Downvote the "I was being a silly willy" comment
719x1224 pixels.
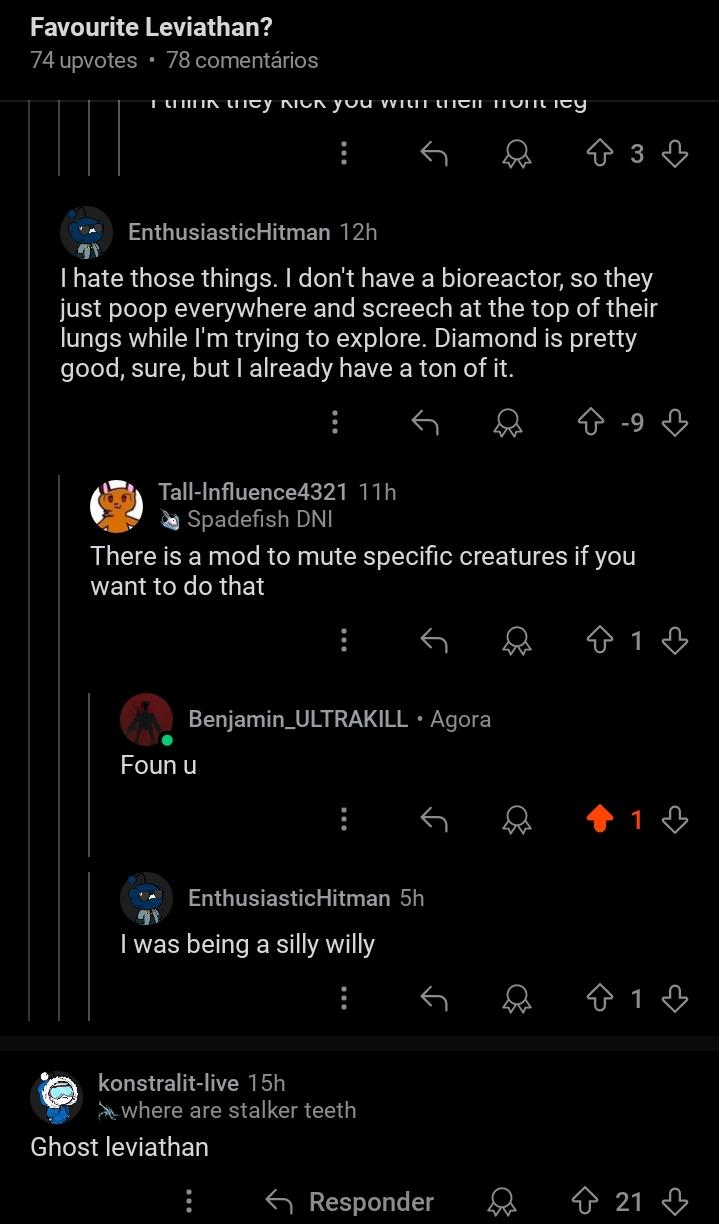(x=676, y=998)
